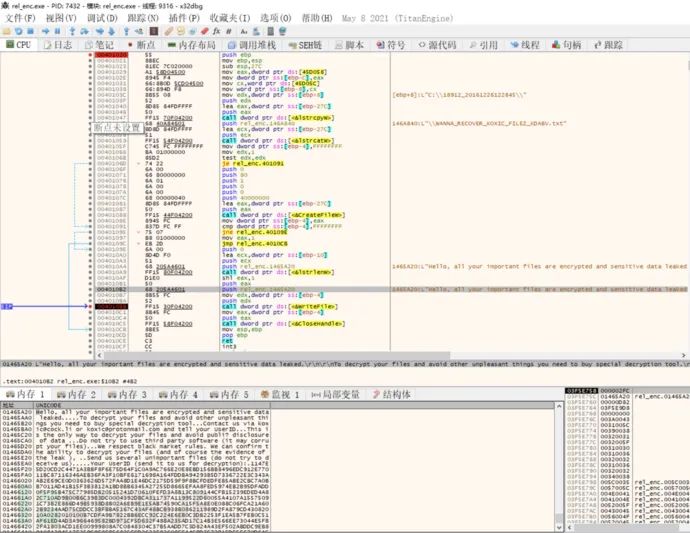Open the Patches bandage icon
Image resolution: width=690 pixels, height=533 pixels.
[169, 31]
